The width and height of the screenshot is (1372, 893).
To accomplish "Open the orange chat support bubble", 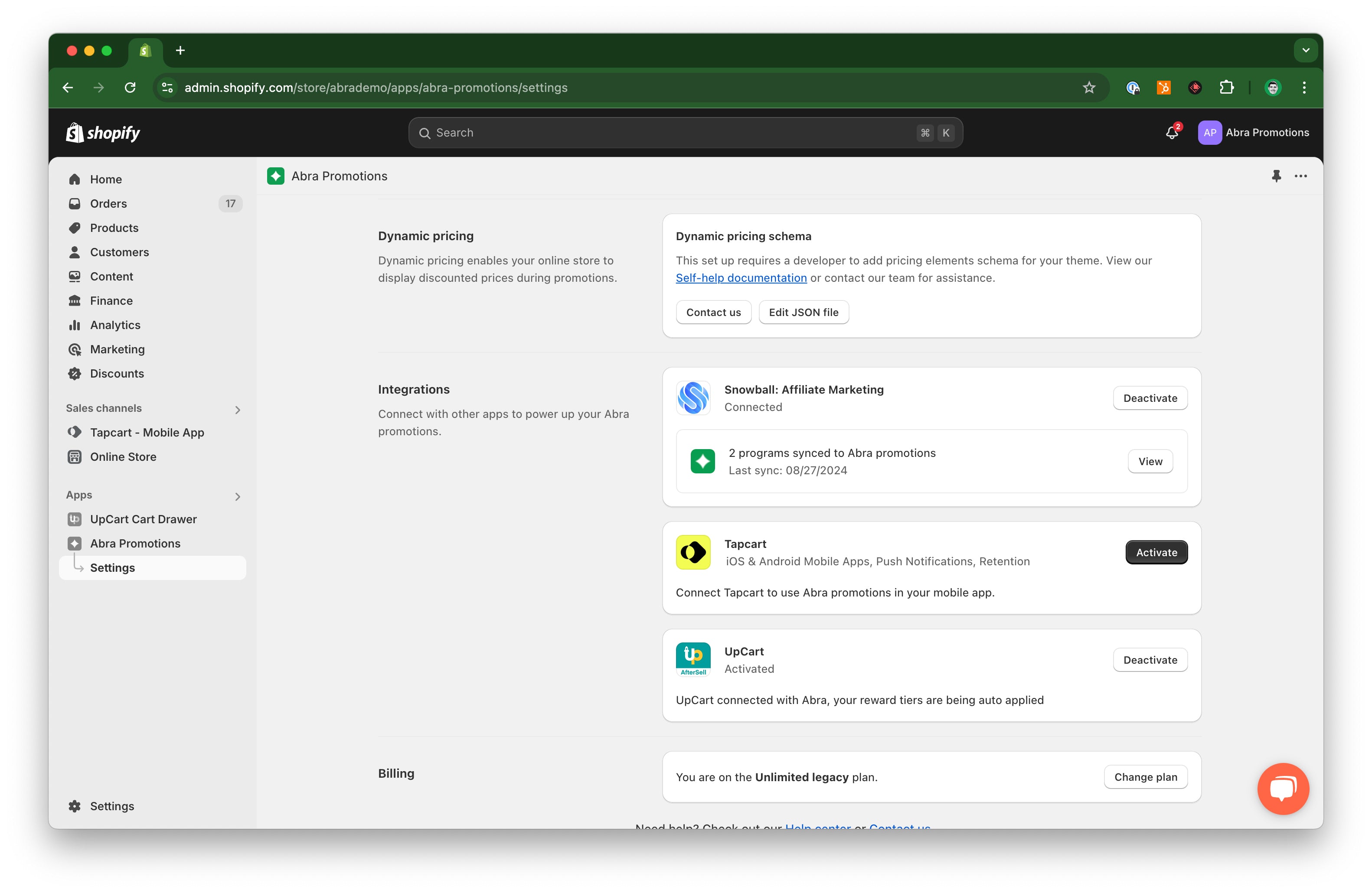I will point(1283,789).
